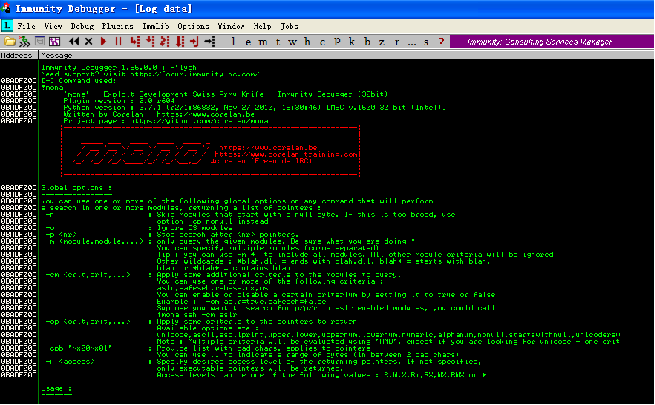Show threads with t button

[278, 41]
